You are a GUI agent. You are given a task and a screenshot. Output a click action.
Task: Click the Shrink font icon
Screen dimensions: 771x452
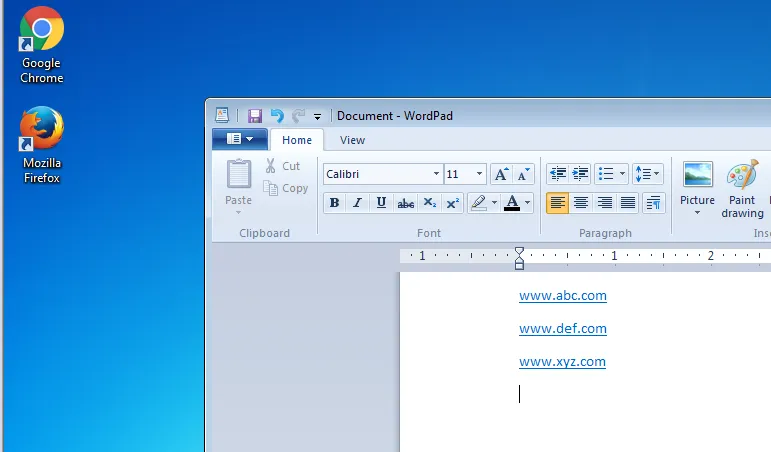[x=523, y=174]
